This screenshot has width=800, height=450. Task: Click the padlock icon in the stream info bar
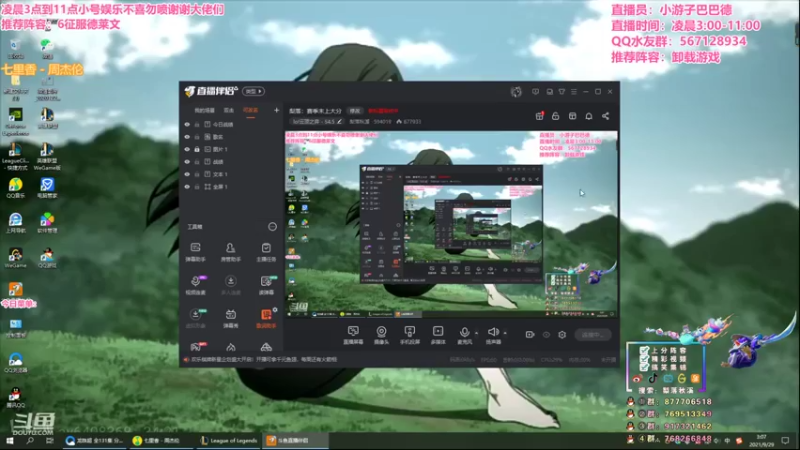point(556,116)
